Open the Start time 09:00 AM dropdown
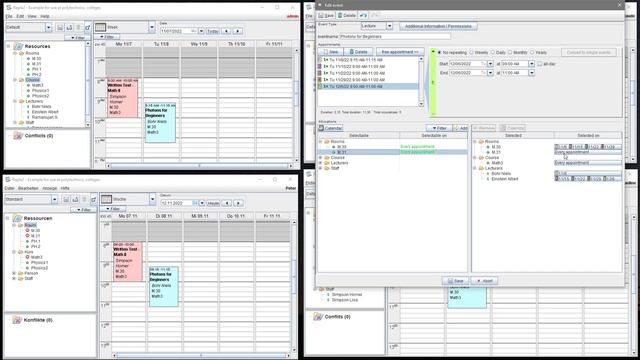Image resolution: width=640 pixels, height=360 pixels. click(x=531, y=64)
